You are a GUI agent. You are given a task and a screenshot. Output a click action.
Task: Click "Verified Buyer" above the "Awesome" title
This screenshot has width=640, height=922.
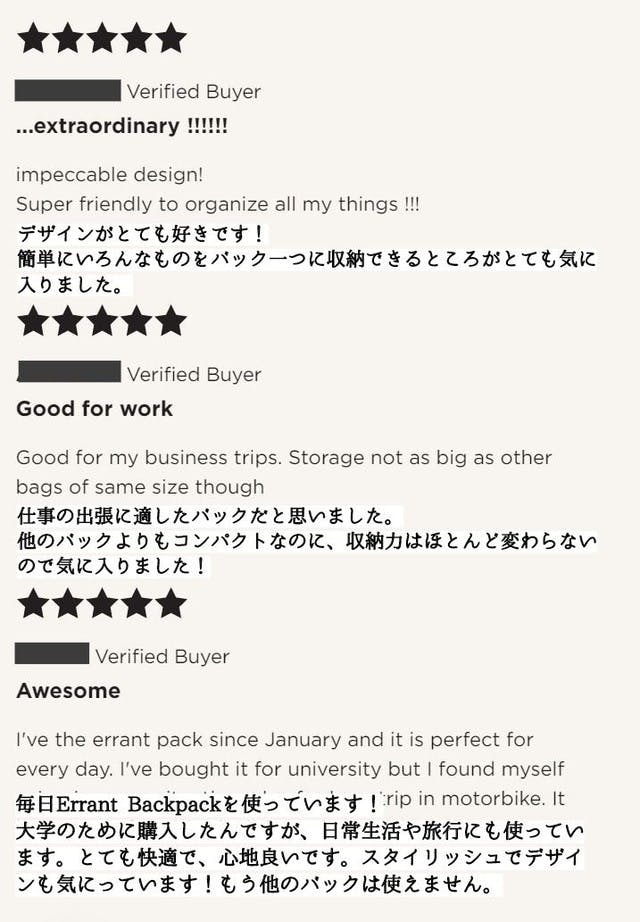162,657
